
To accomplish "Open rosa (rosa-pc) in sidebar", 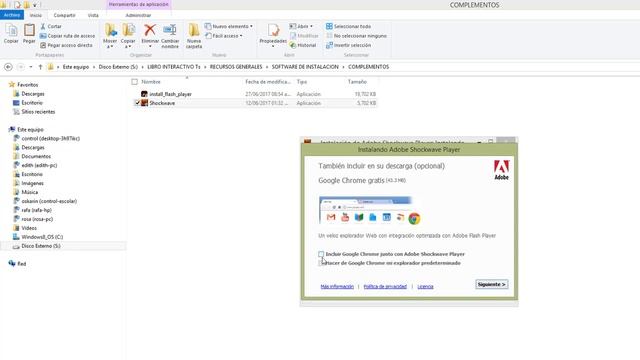I will click(x=37, y=219).
